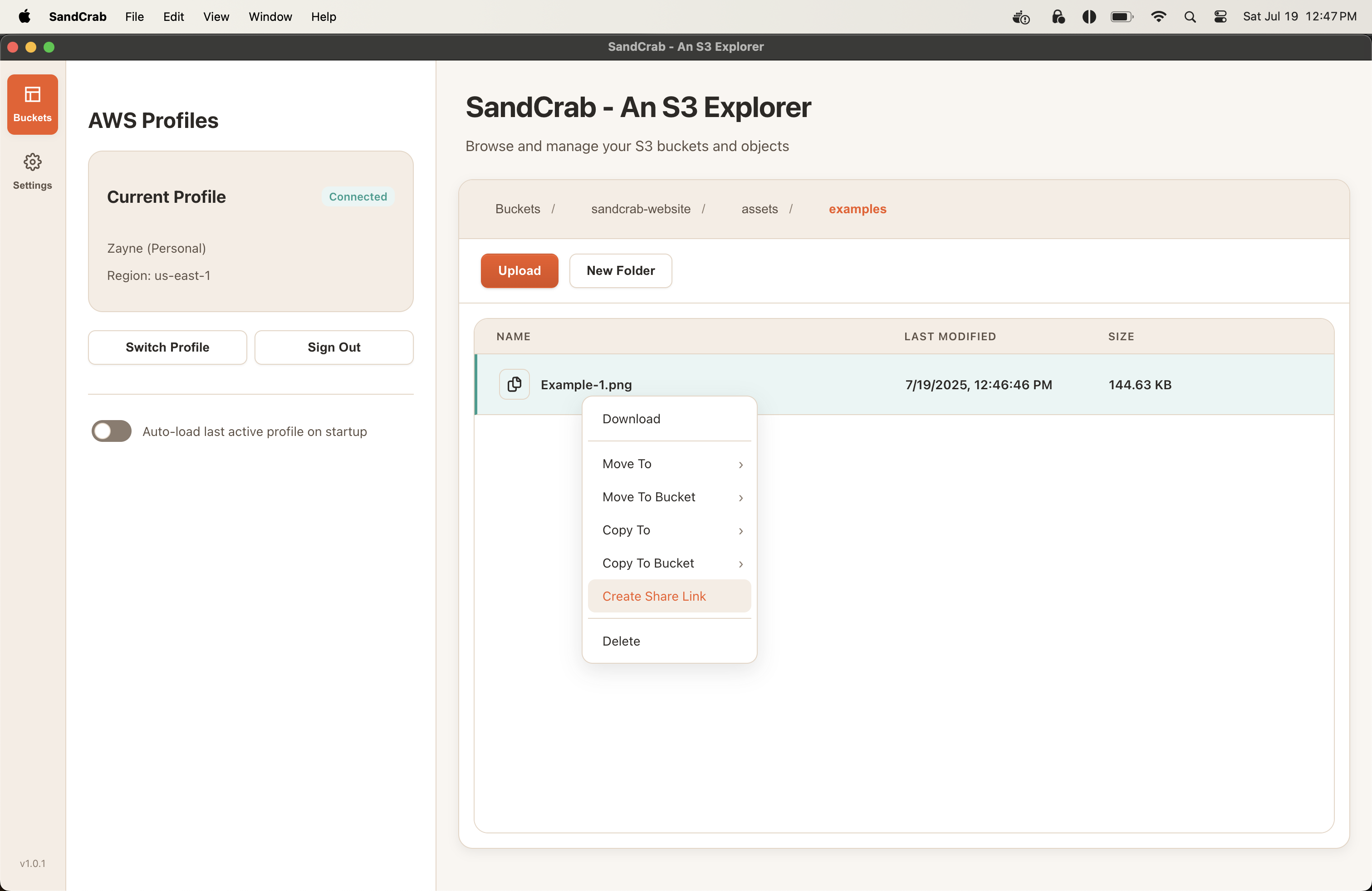Screen dimensions: 1372x891
Task: Click the Upload button
Action: [x=519, y=270]
